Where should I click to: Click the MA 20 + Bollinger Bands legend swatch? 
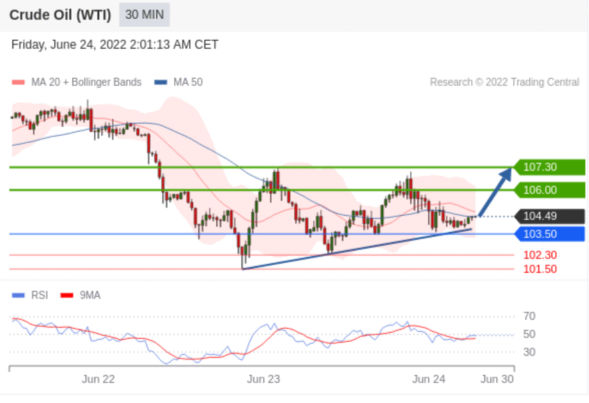18,82
